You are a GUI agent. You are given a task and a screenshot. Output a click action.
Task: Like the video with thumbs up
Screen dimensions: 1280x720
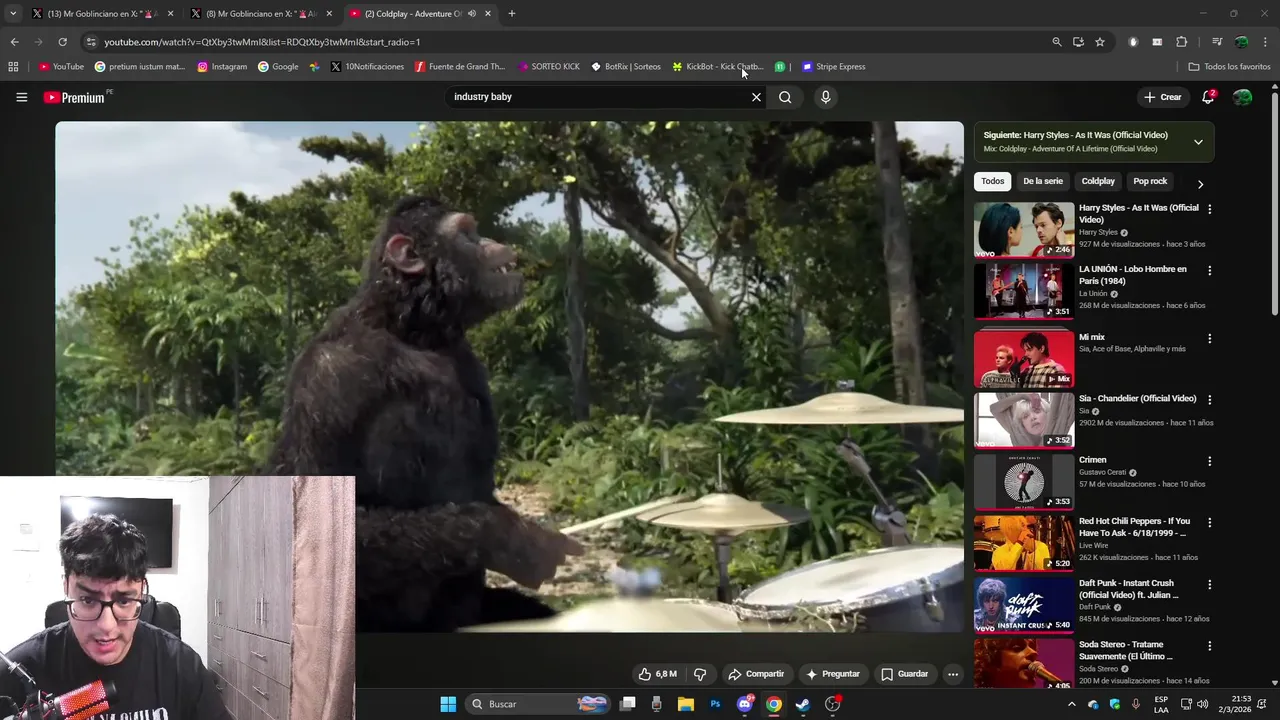coord(656,674)
